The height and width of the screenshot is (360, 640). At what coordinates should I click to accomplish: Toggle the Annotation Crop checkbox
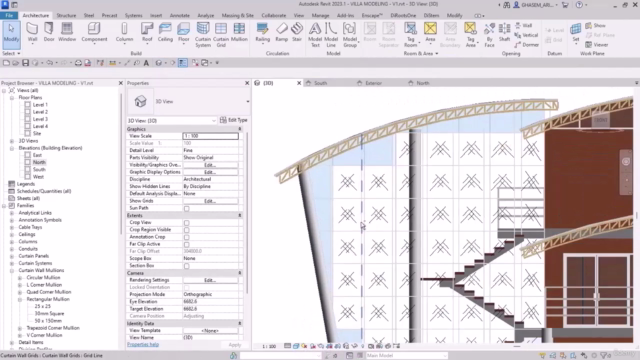(x=187, y=237)
